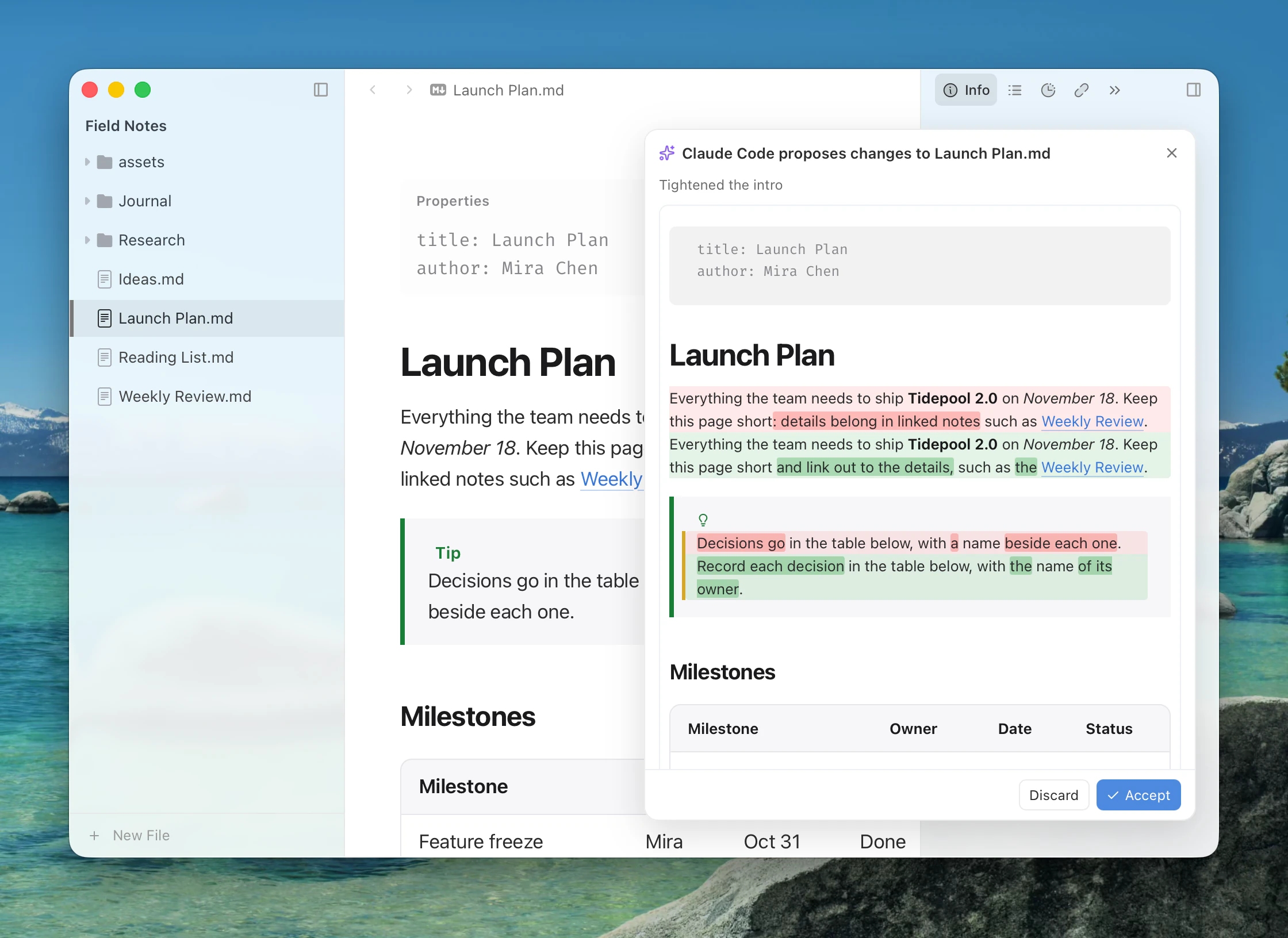Click the Date column header in diff table
This screenshot has width=1288, height=938.
click(1014, 729)
